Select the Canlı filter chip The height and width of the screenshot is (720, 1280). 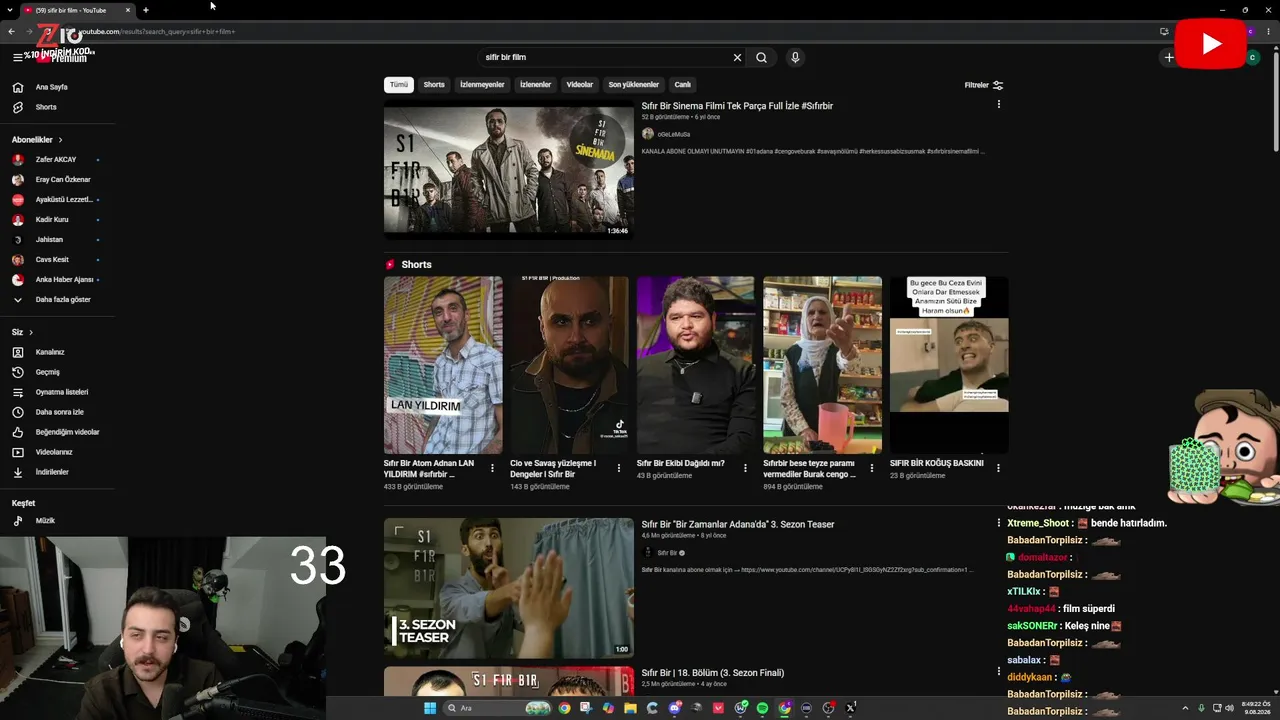[683, 85]
